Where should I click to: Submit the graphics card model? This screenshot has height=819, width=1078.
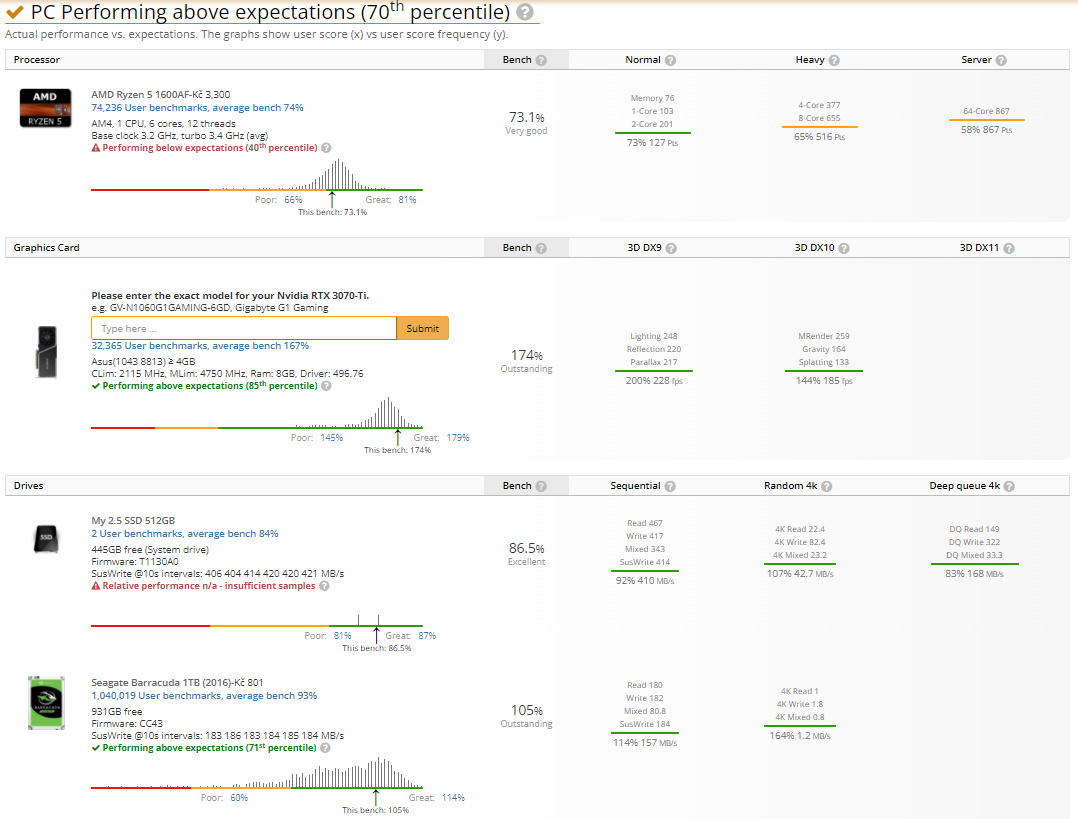tap(422, 329)
